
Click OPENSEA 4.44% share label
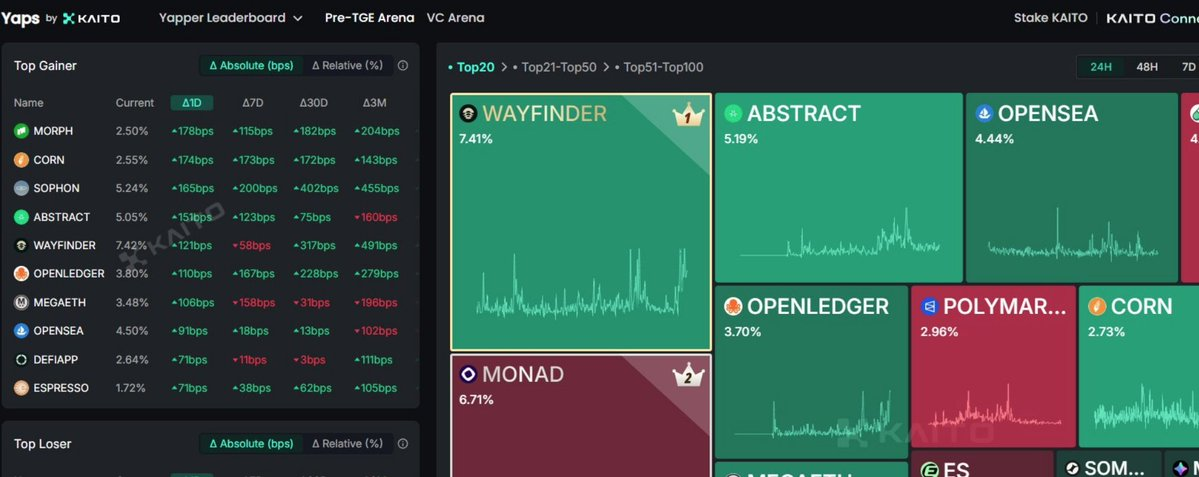tap(994, 139)
